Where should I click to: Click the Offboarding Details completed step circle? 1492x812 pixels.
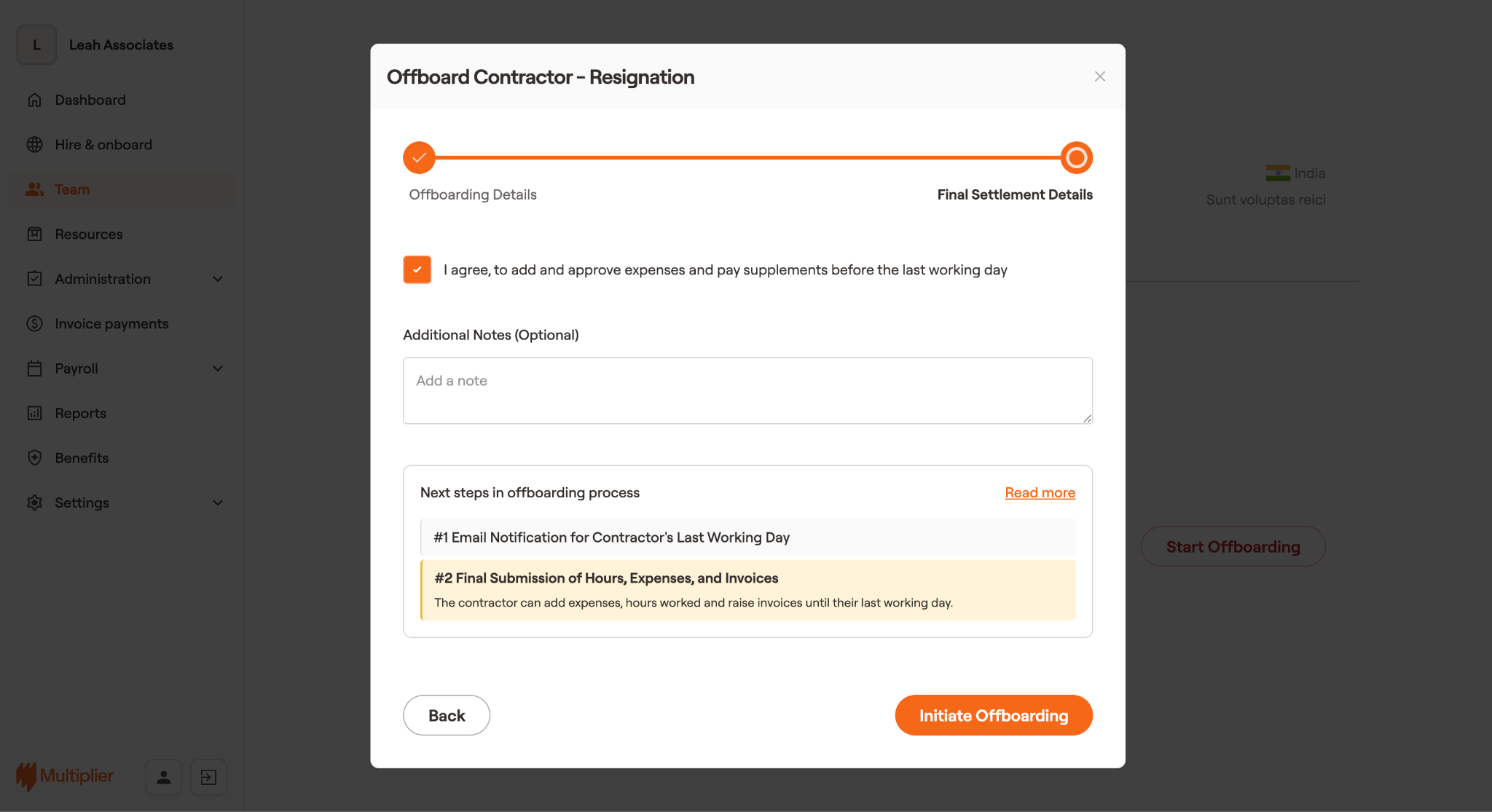419,157
